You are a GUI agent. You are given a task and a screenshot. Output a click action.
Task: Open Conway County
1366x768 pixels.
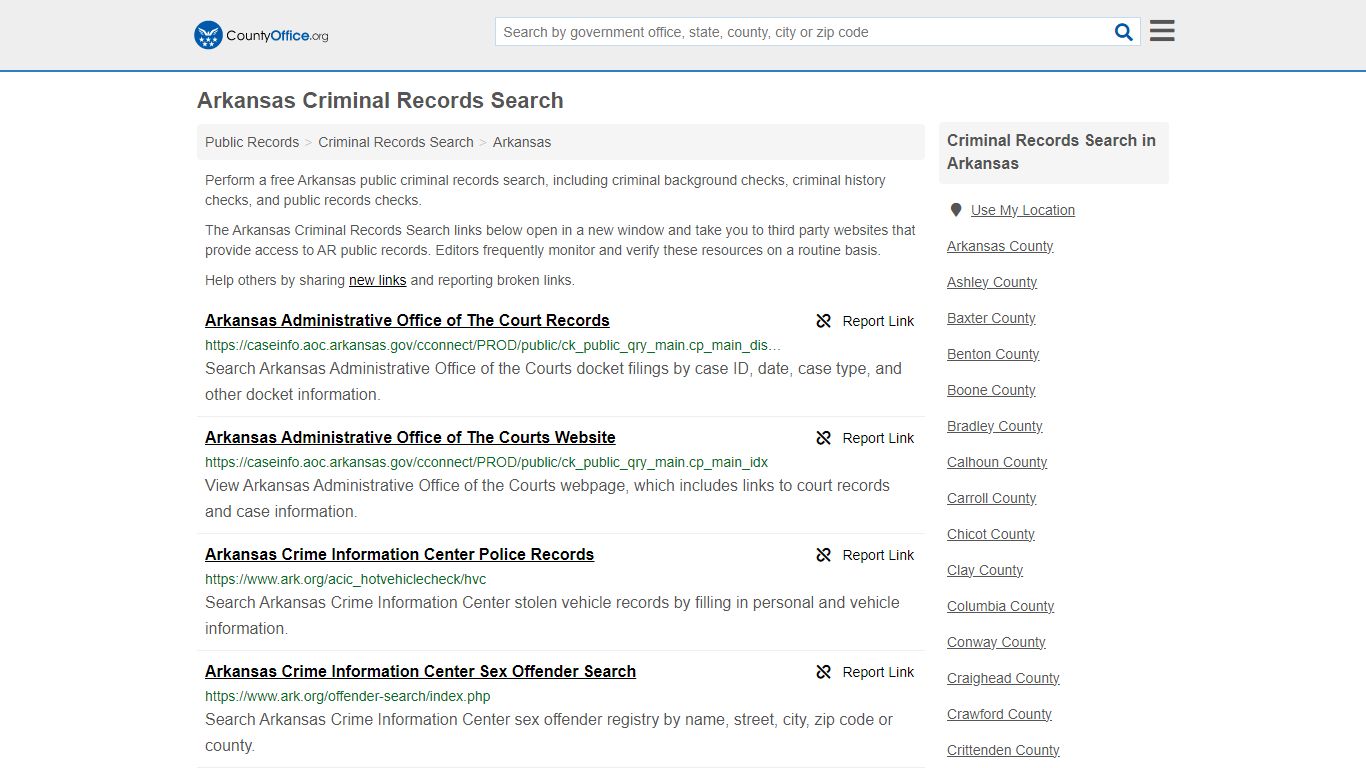point(996,642)
